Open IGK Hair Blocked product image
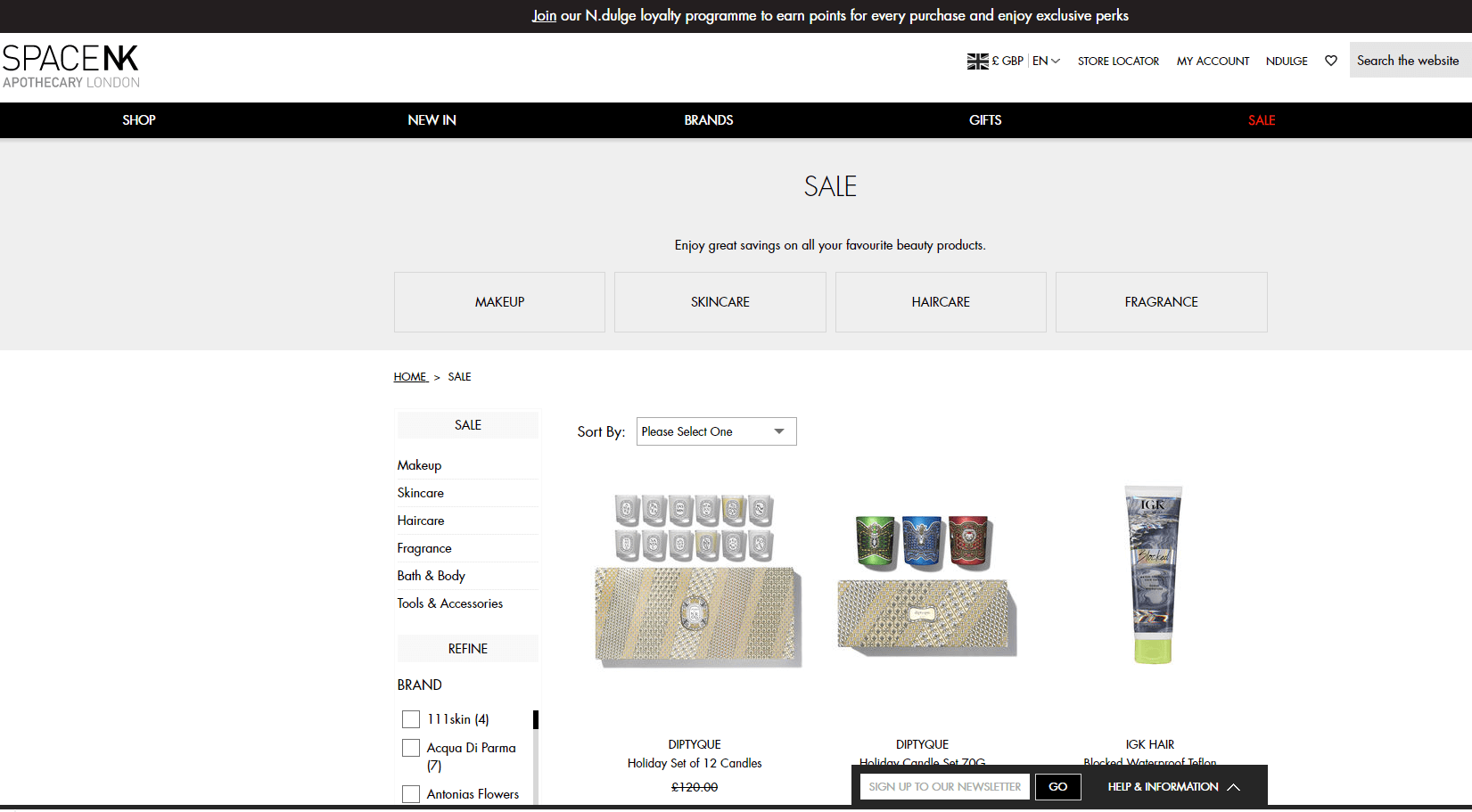 point(1153,574)
